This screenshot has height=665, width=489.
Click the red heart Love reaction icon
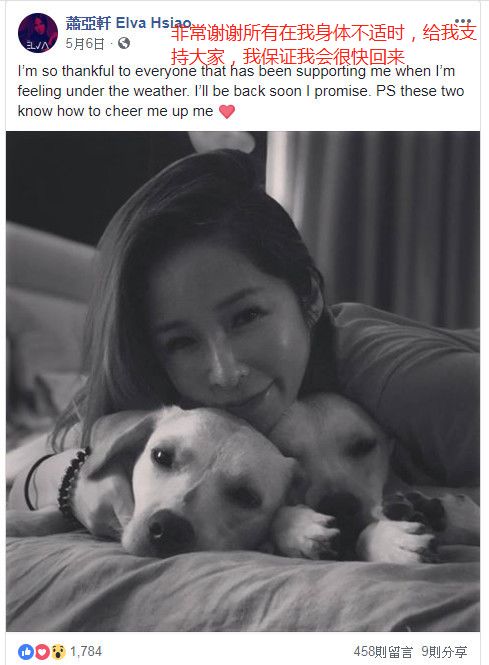(42, 651)
